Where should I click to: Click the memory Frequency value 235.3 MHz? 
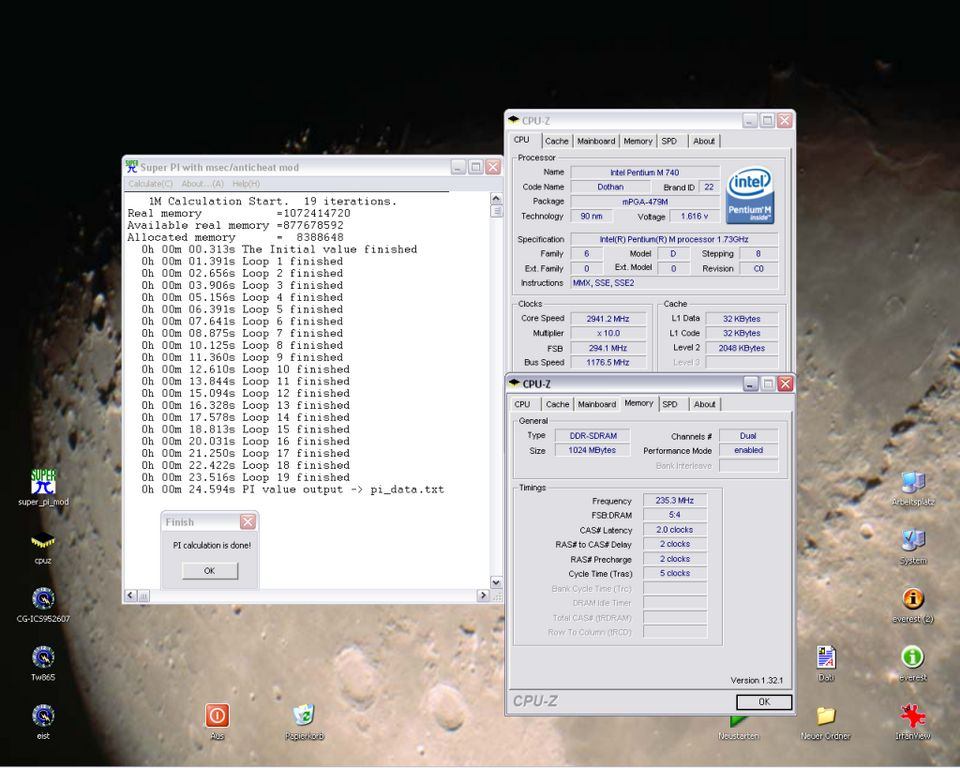[675, 500]
